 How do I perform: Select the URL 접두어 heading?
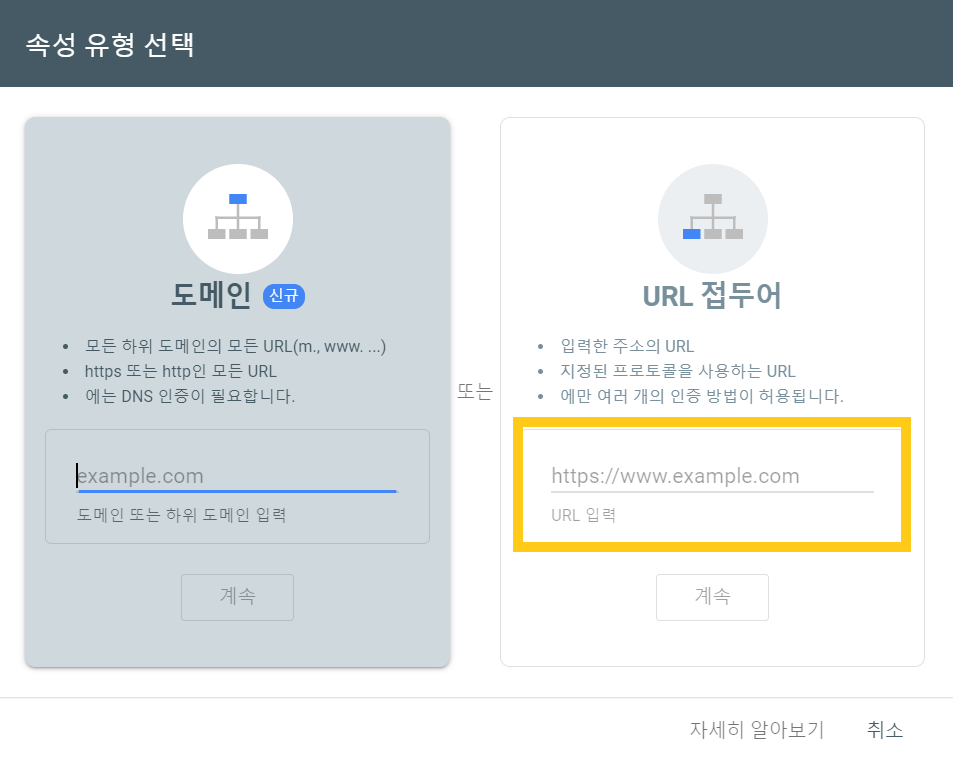tap(712, 296)
